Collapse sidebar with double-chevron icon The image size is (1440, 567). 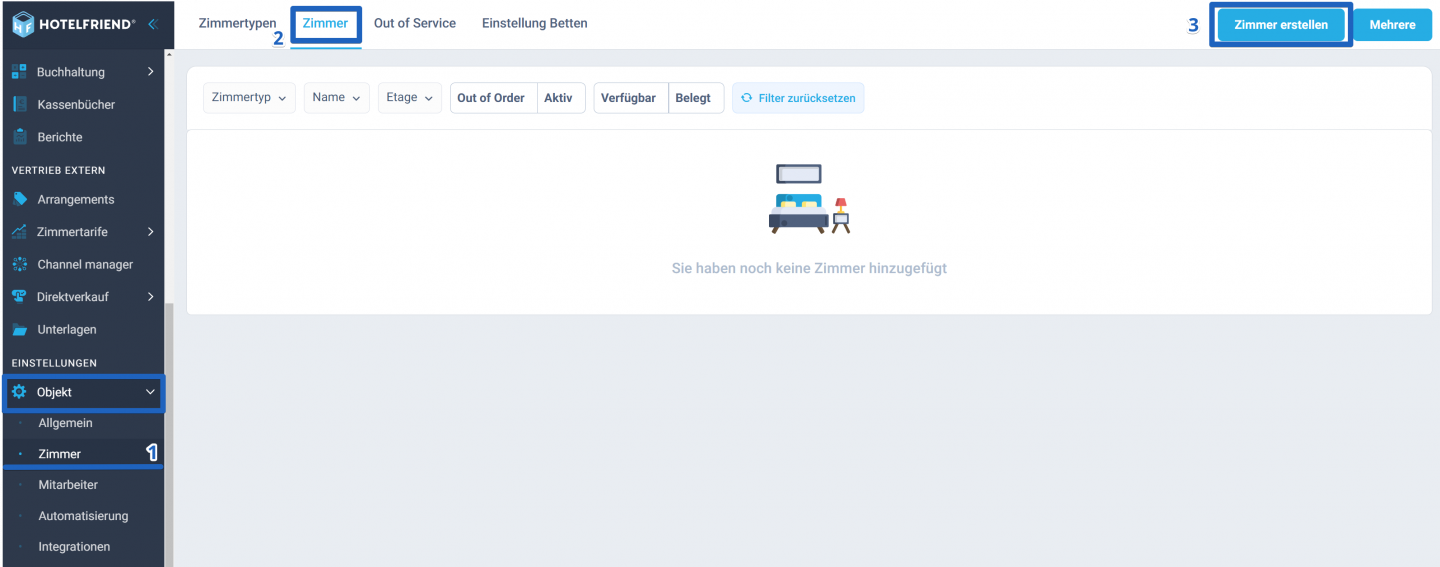[152, 24]
